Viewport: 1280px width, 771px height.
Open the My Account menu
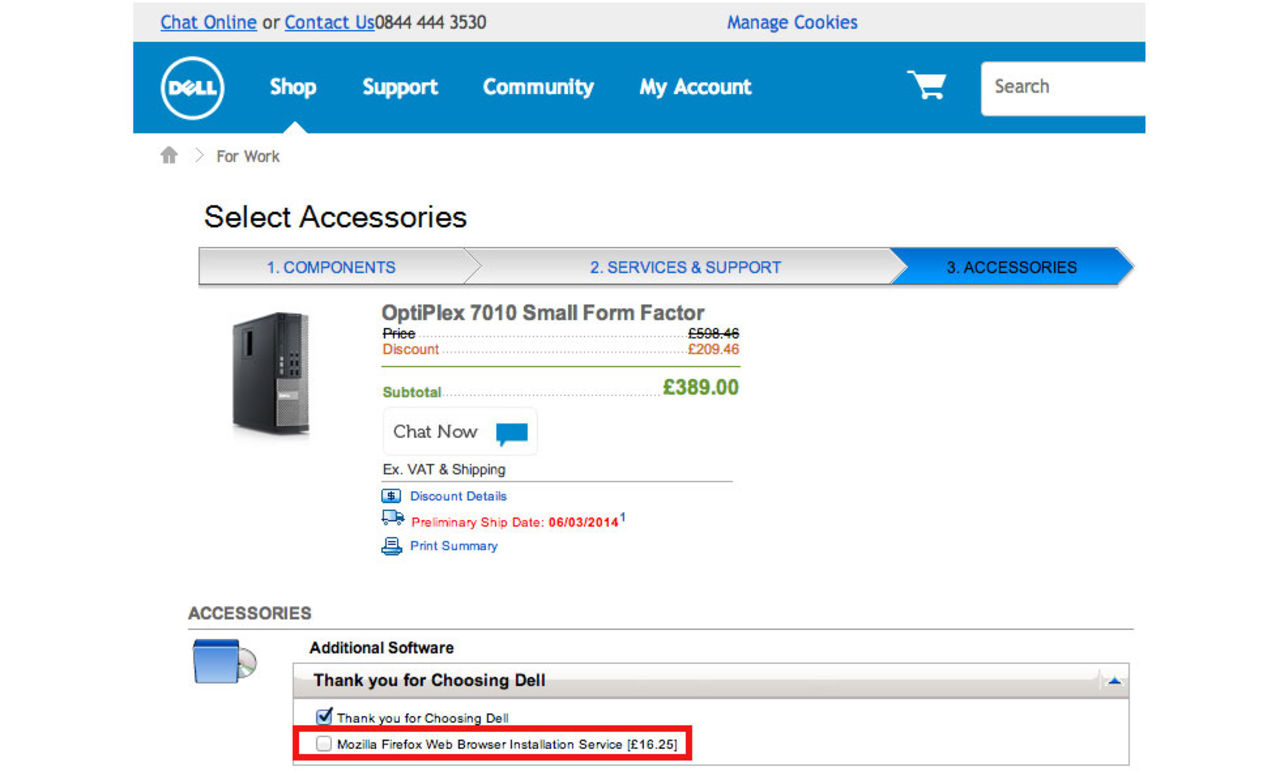(695, 87)
